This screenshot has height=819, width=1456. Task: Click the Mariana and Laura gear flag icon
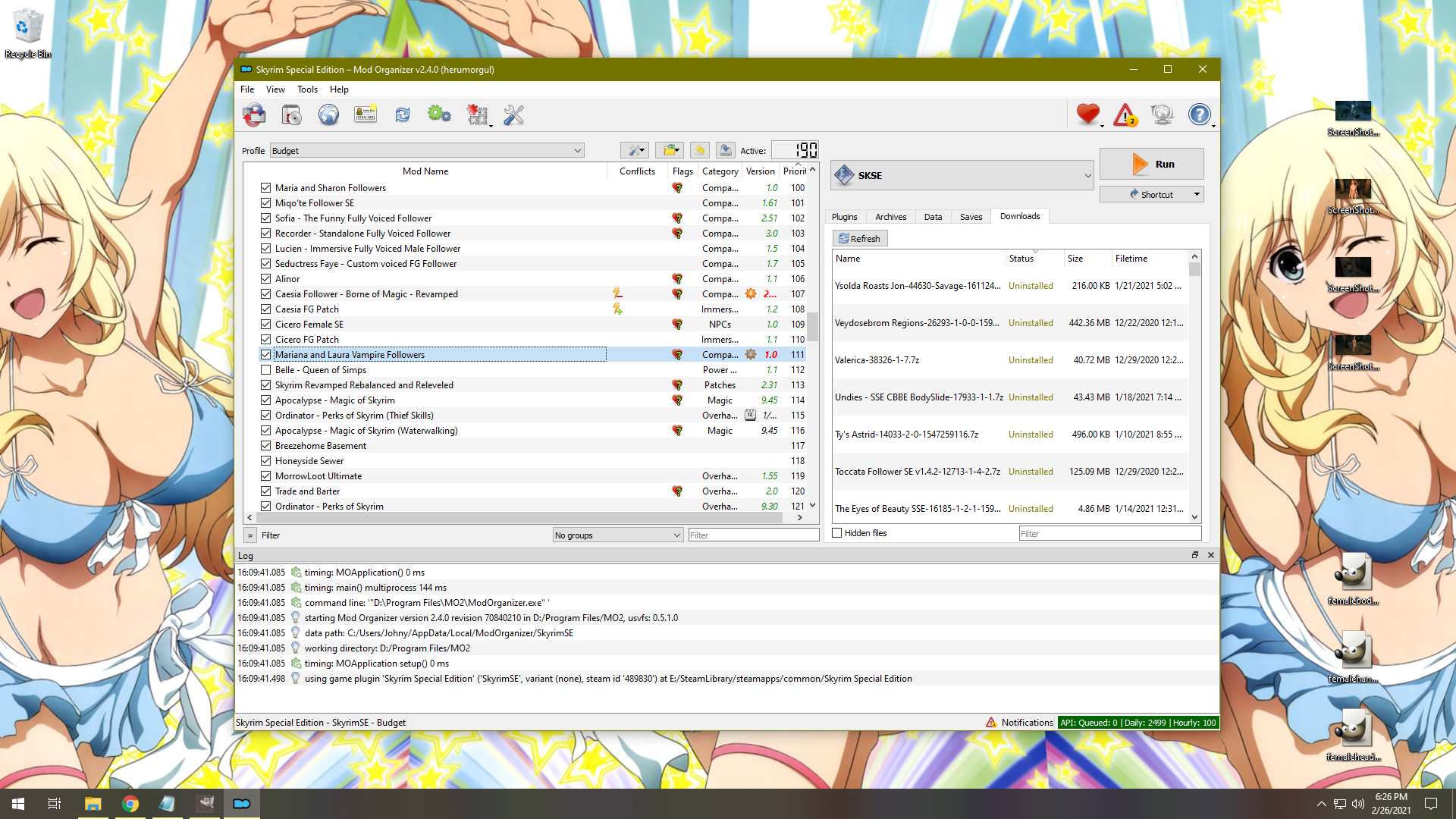751,354
